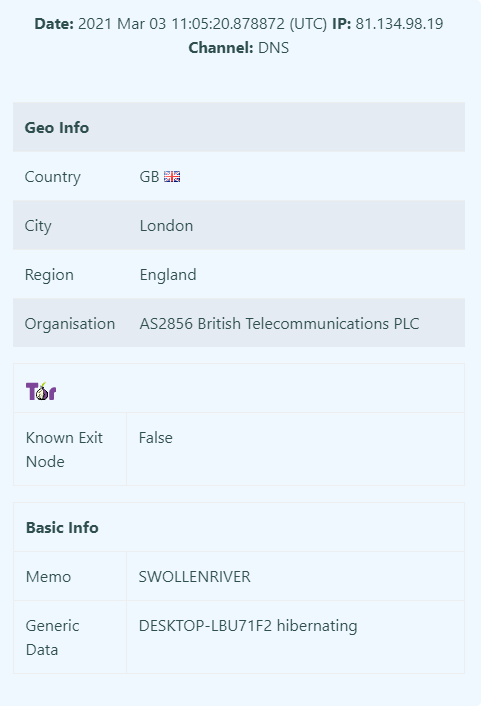The width and height of the screenshot is (482, 709).
Task: Click the Basic Info header
Action: pyautogui.click(x=62, y=527)
